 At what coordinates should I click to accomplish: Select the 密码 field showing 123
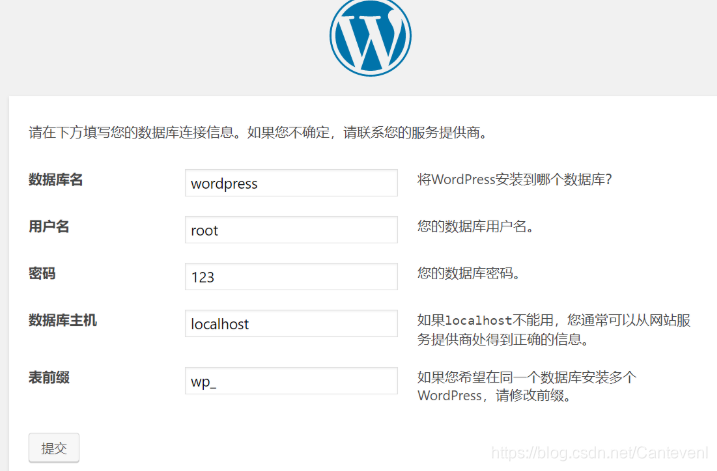tap(291, 277)
